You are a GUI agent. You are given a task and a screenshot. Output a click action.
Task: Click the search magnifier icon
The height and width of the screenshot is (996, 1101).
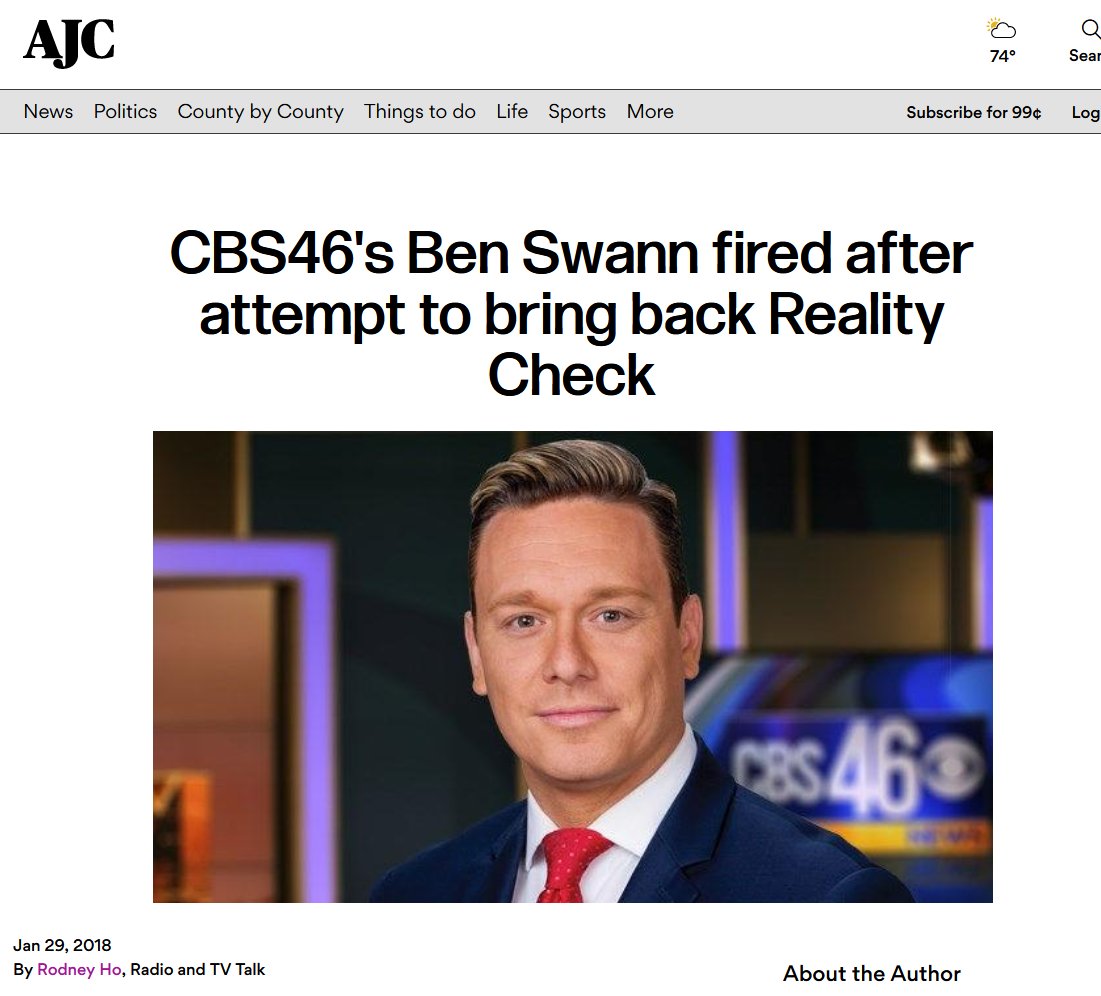pyautogui.click(x=1090, y=29)
